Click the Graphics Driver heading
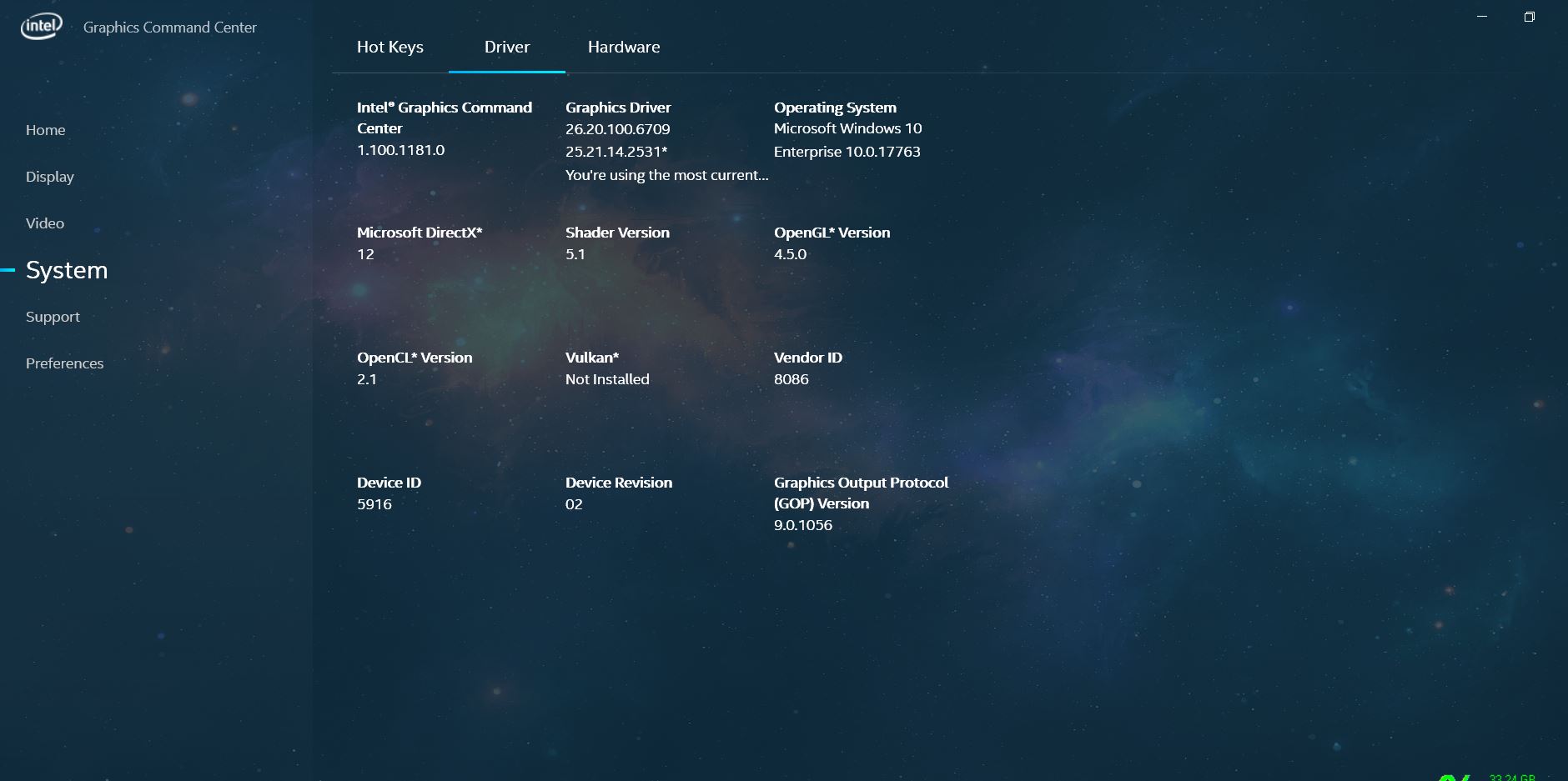This screenshot has width=1568, height=781. (618, 108)
